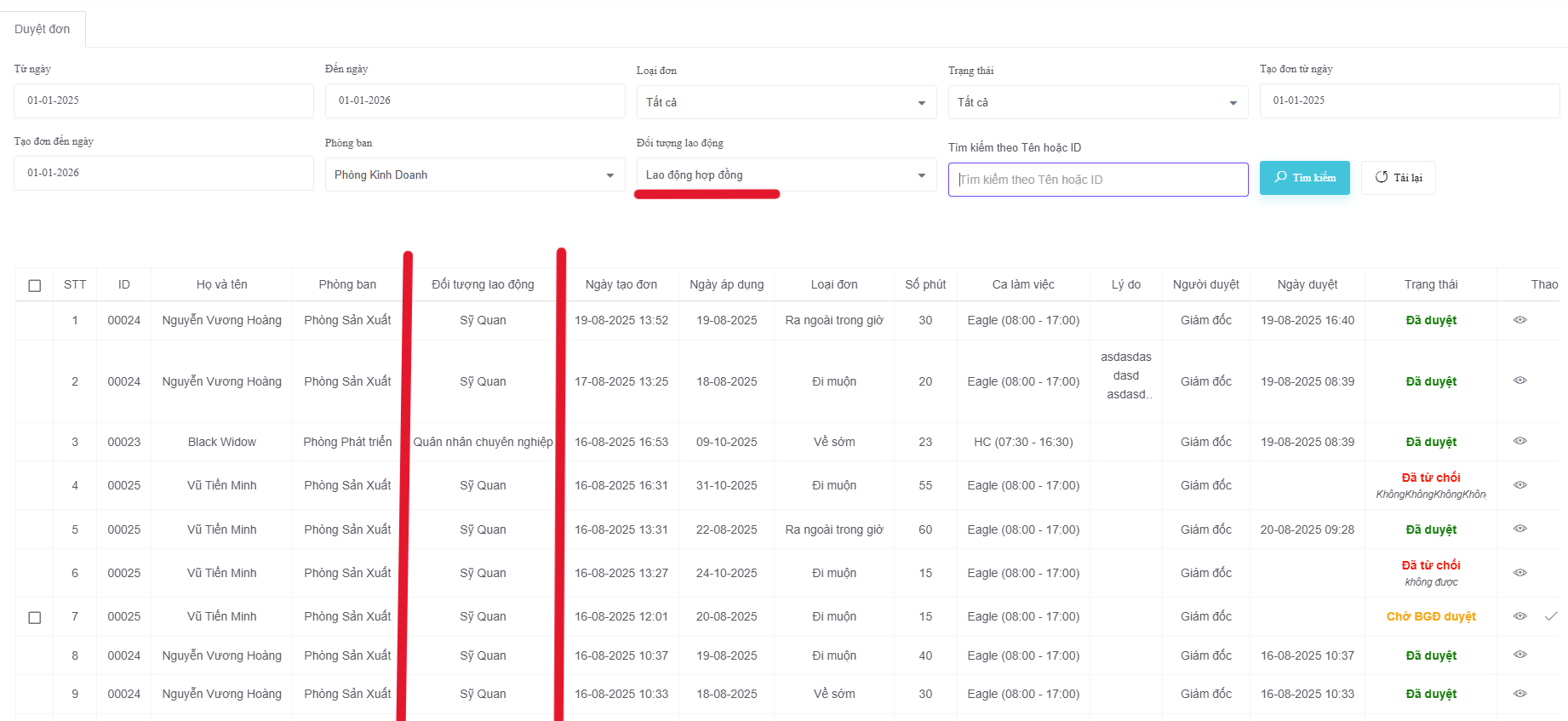Click the Tìm kiếm search button
The width and height of the screenshot is (1568, 721).
point(1304,178)
